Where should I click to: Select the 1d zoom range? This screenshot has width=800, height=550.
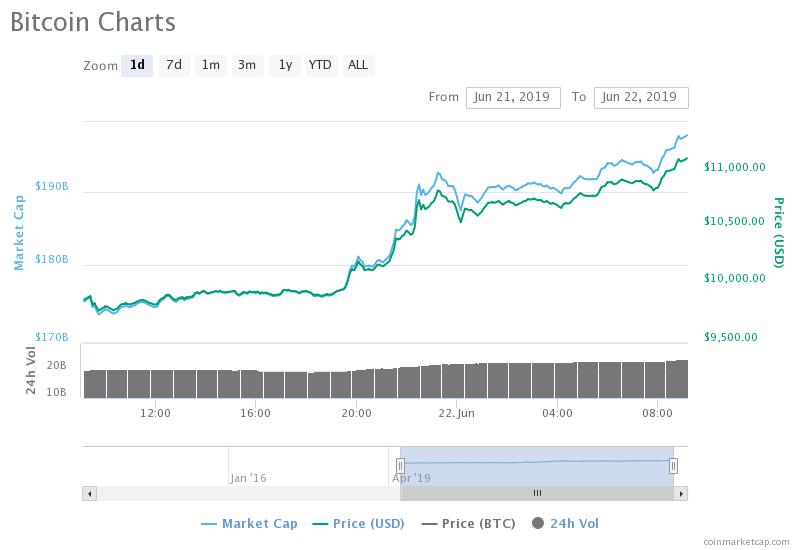click(137, 65)
